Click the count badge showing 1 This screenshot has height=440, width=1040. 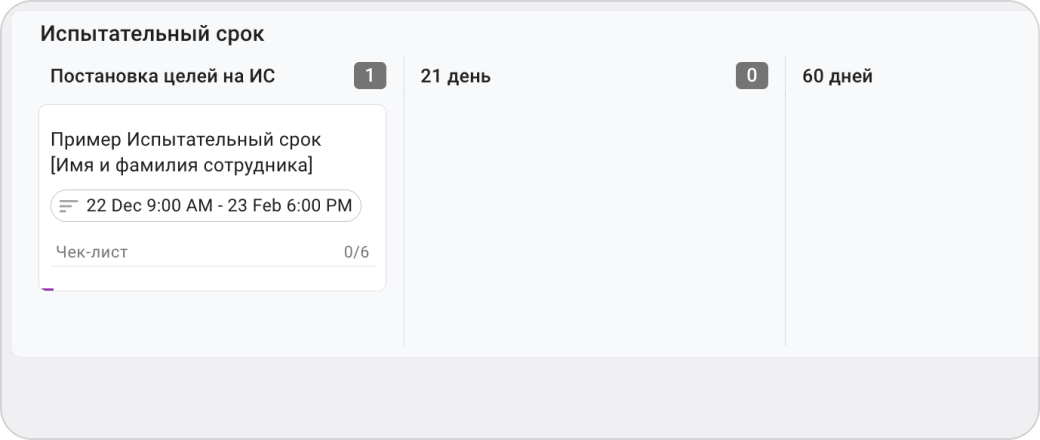click(370, 76)
